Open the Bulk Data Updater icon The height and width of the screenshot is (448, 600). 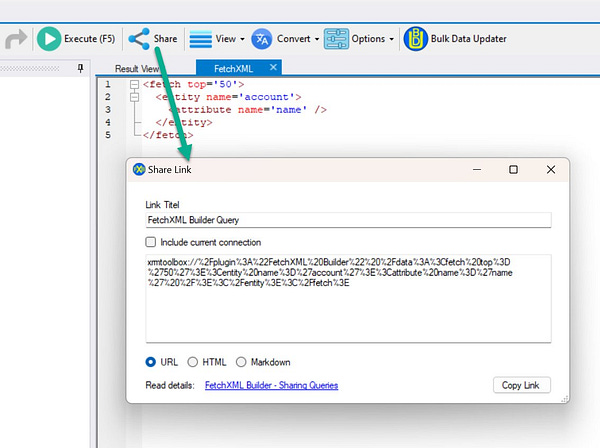pyautogui.click(x=416, y=39)
